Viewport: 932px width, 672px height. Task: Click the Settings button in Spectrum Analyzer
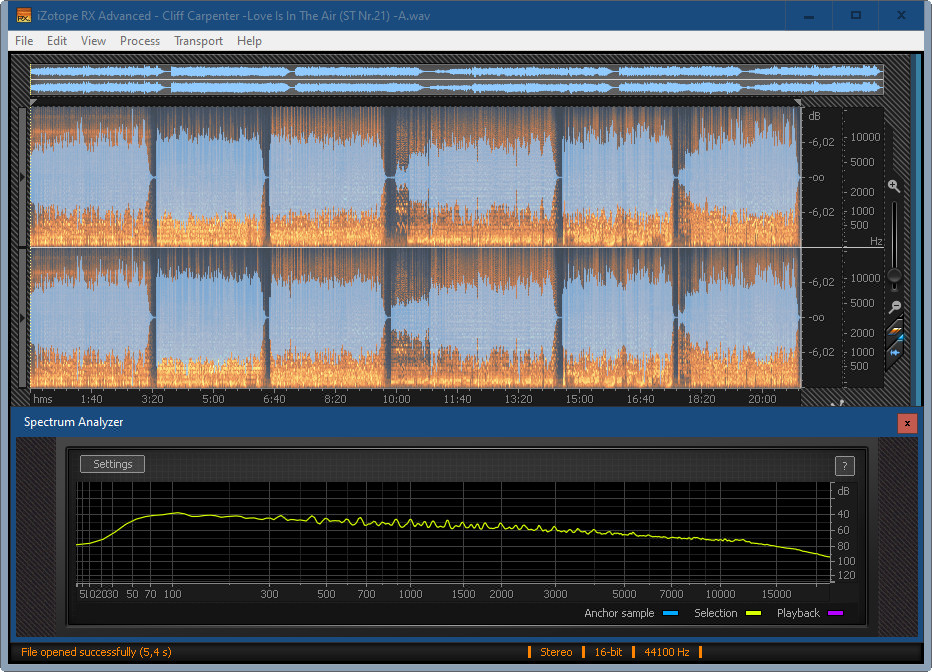click(113, 464)
